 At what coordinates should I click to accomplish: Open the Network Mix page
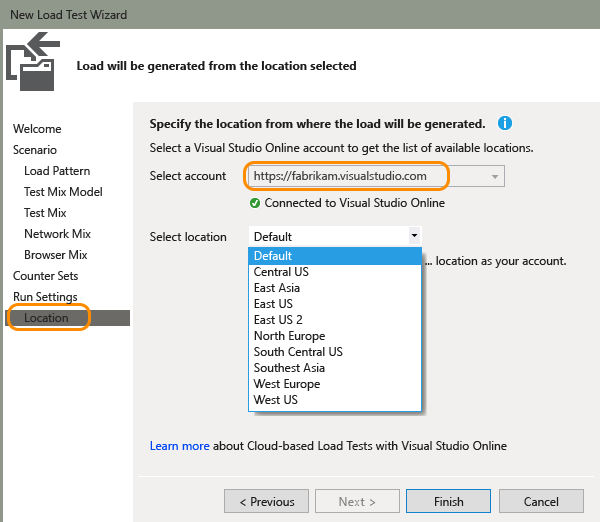(57, 234)
